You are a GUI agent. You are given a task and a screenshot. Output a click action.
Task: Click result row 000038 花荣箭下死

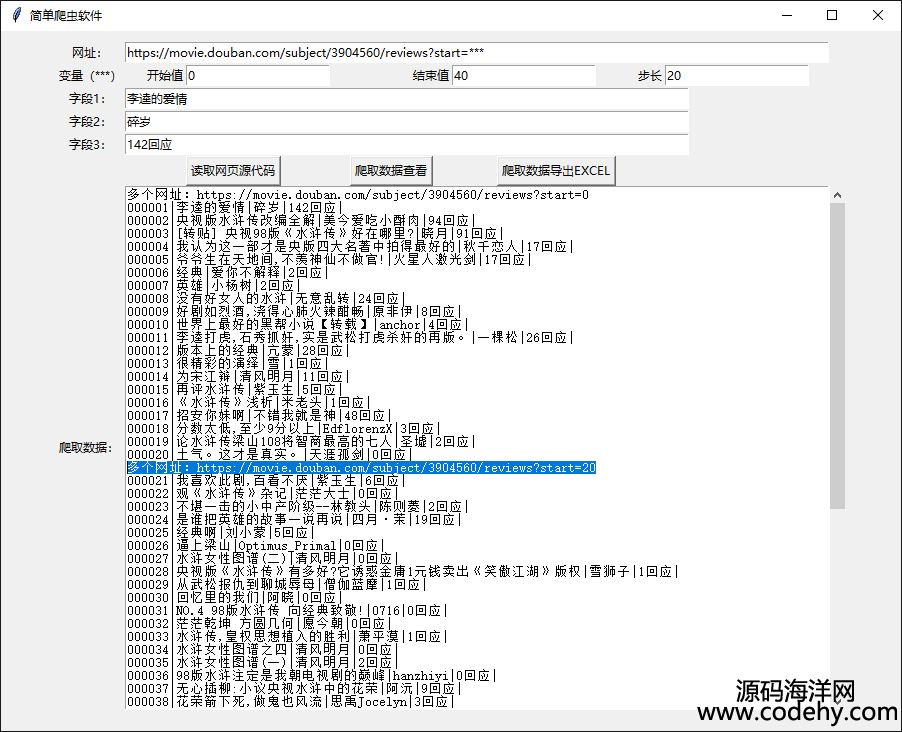click(289, 702)
